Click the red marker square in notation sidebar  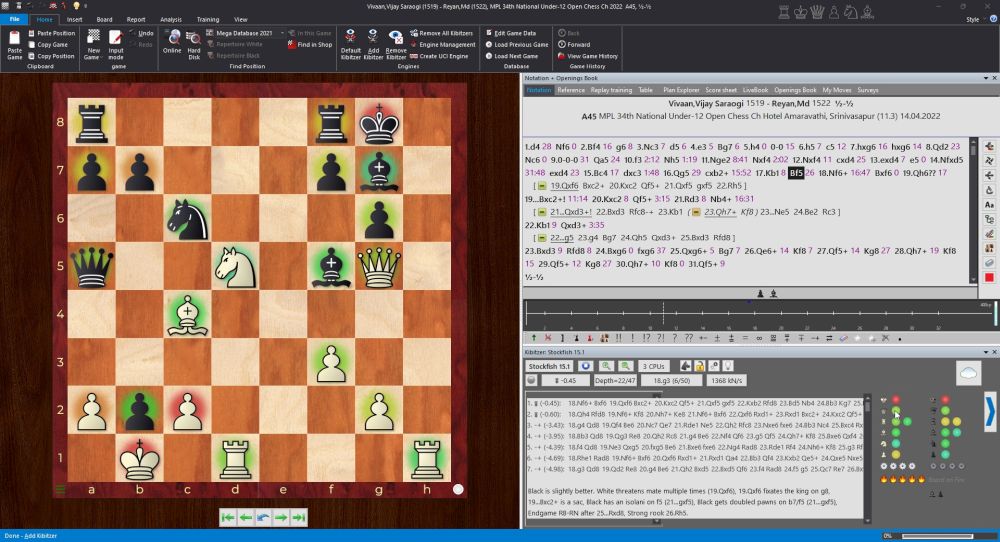pyautogui.click(x=990, y=276)
